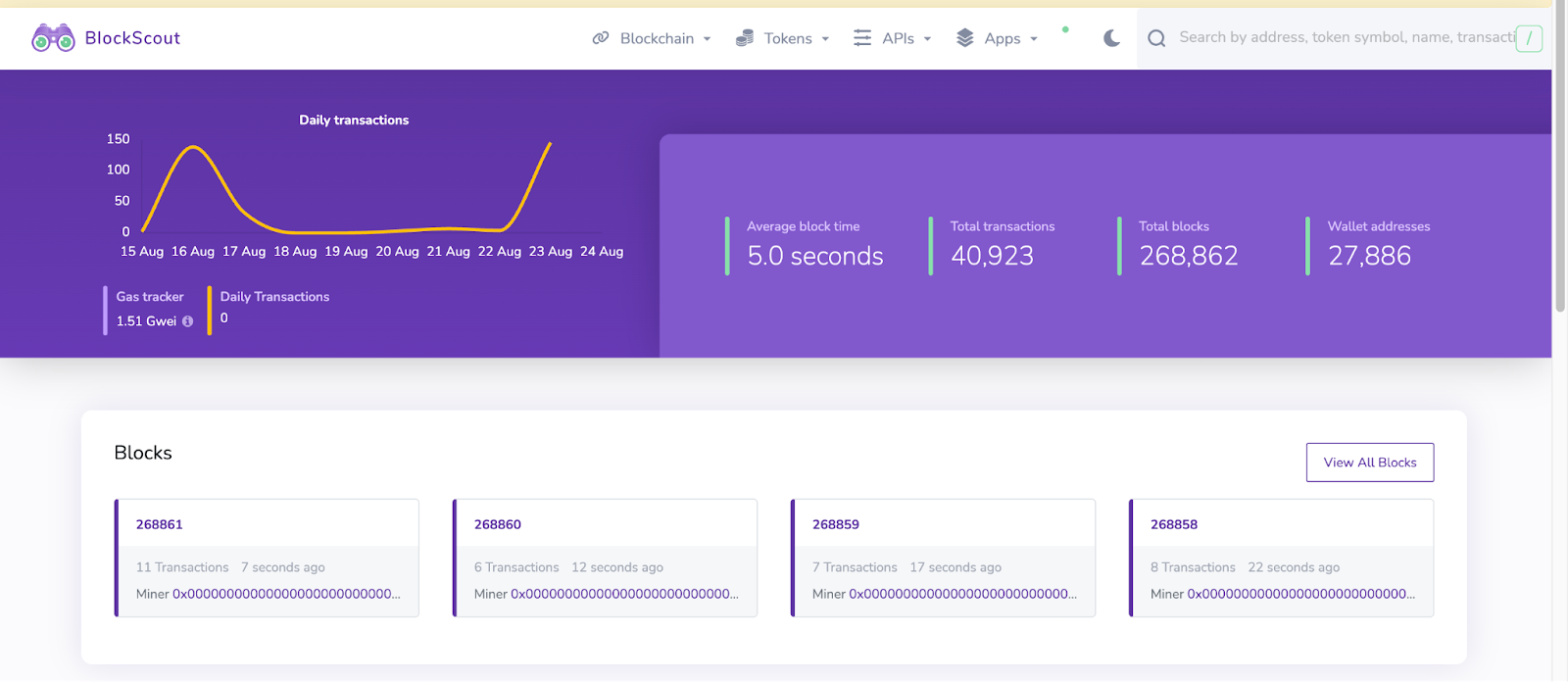Image resolution: width=1568 pixels, height=682 pixels.
Task: Toggle dark mode with the moon icon
Action: (1111, 38)
